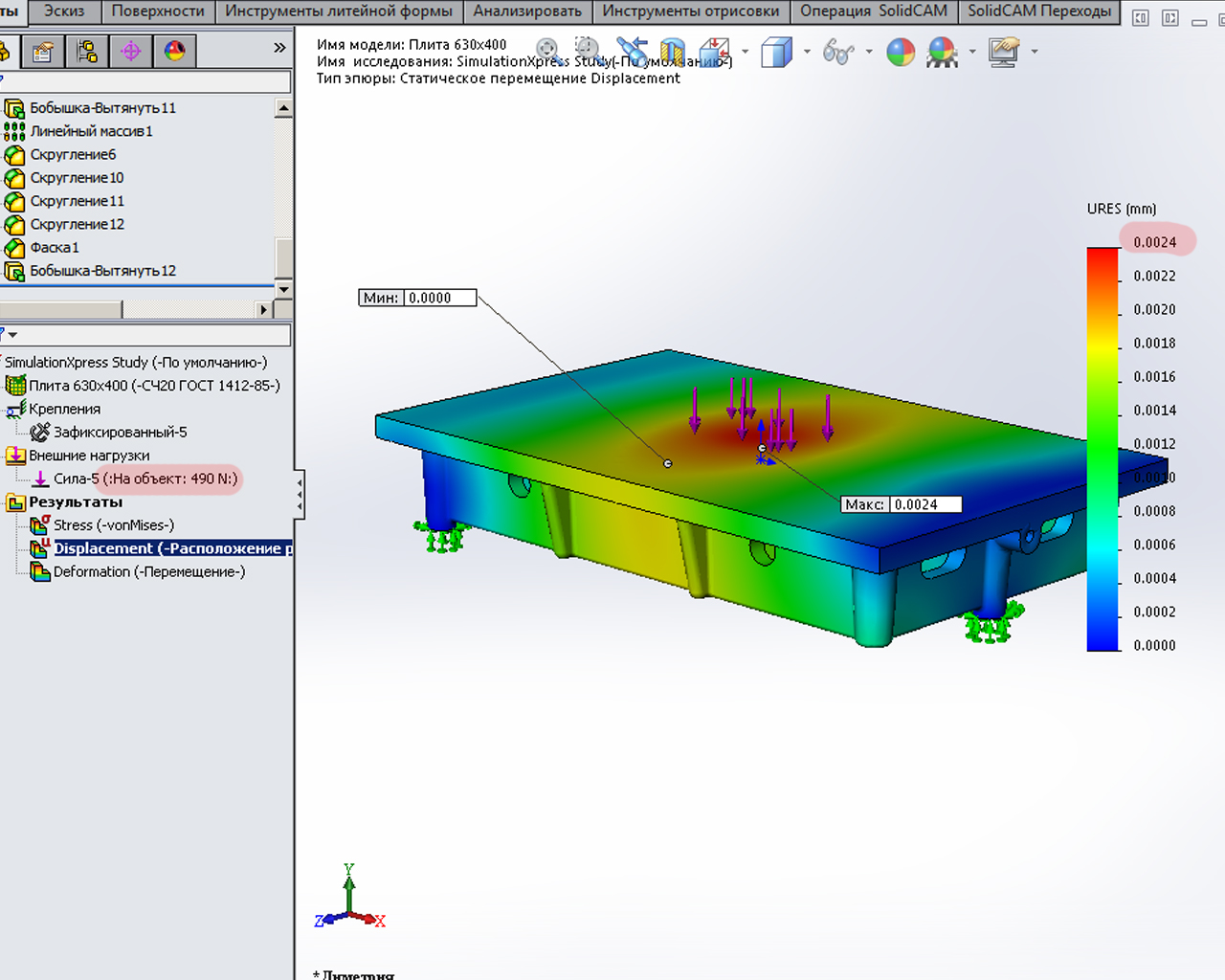1225x980 pixels.
Task: Select the Бобышка-Вытянуть12 feature row
Action: coord(102,271)
